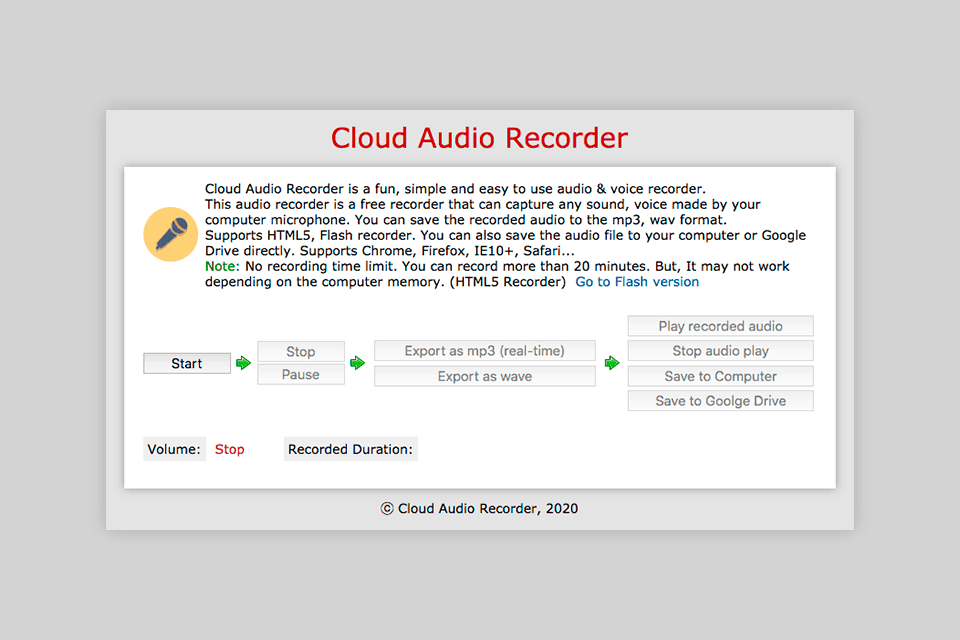Choose Export as mp3 (real-time)

tap(484, 351)
